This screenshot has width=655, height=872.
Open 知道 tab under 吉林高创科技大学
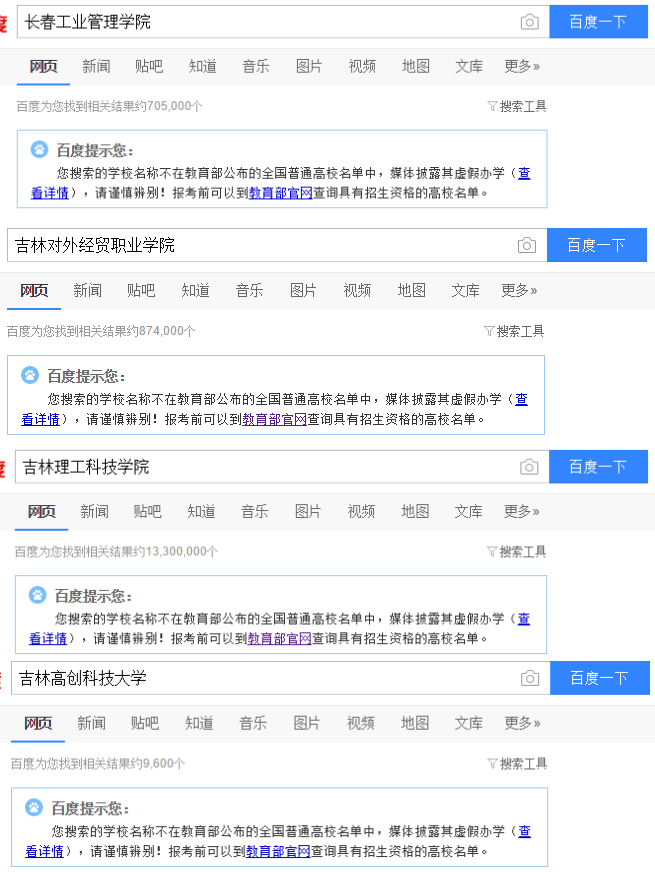point(199,723)
